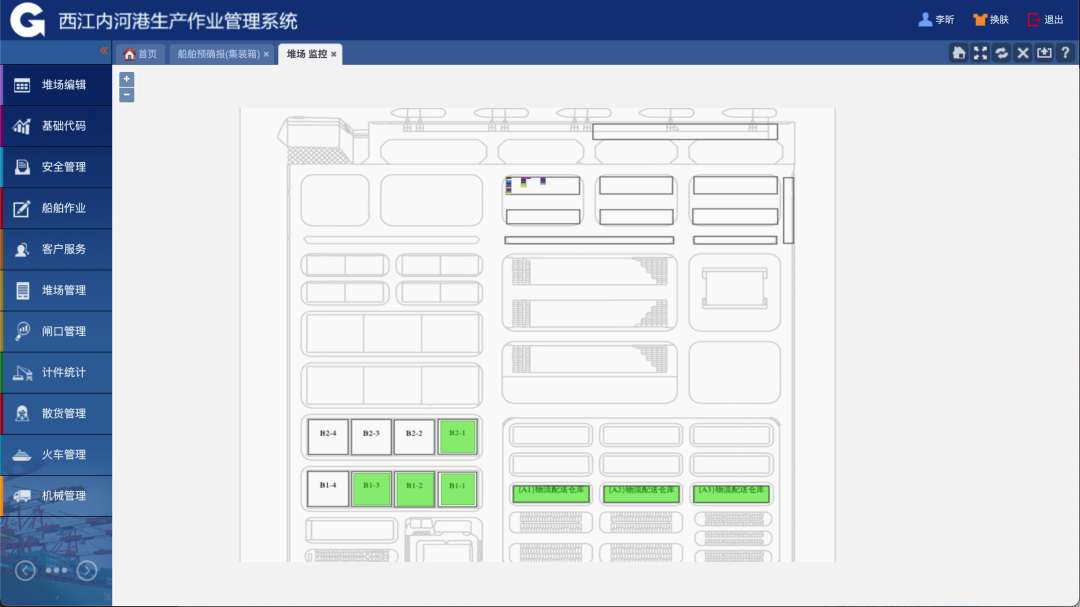The width and height of the screenshot is (1080, 607).
Task: Zoom out the yard map with minus button
Action: tap(127, 95)
